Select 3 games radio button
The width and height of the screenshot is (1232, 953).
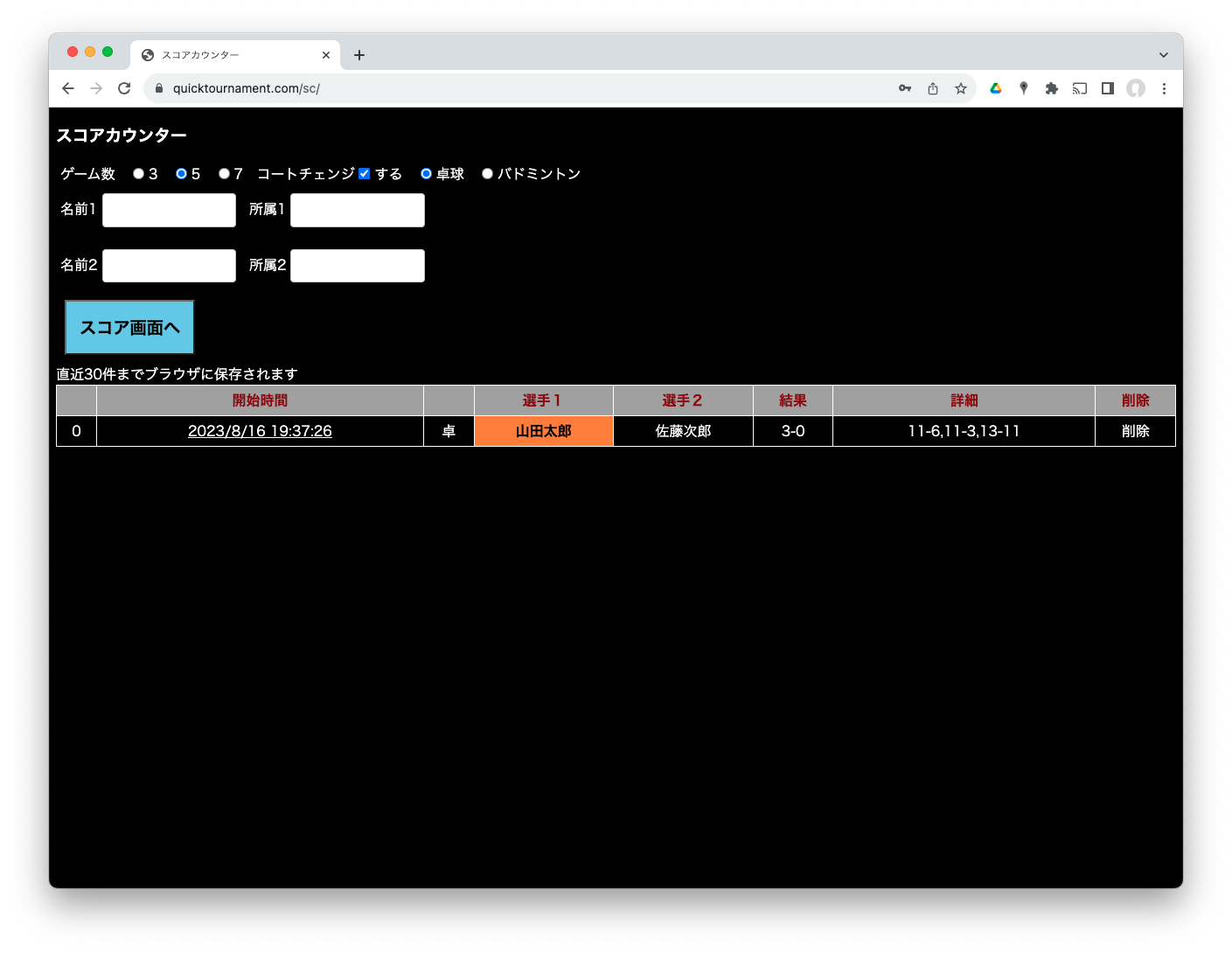pyautogui.click(x=138, y=174)
